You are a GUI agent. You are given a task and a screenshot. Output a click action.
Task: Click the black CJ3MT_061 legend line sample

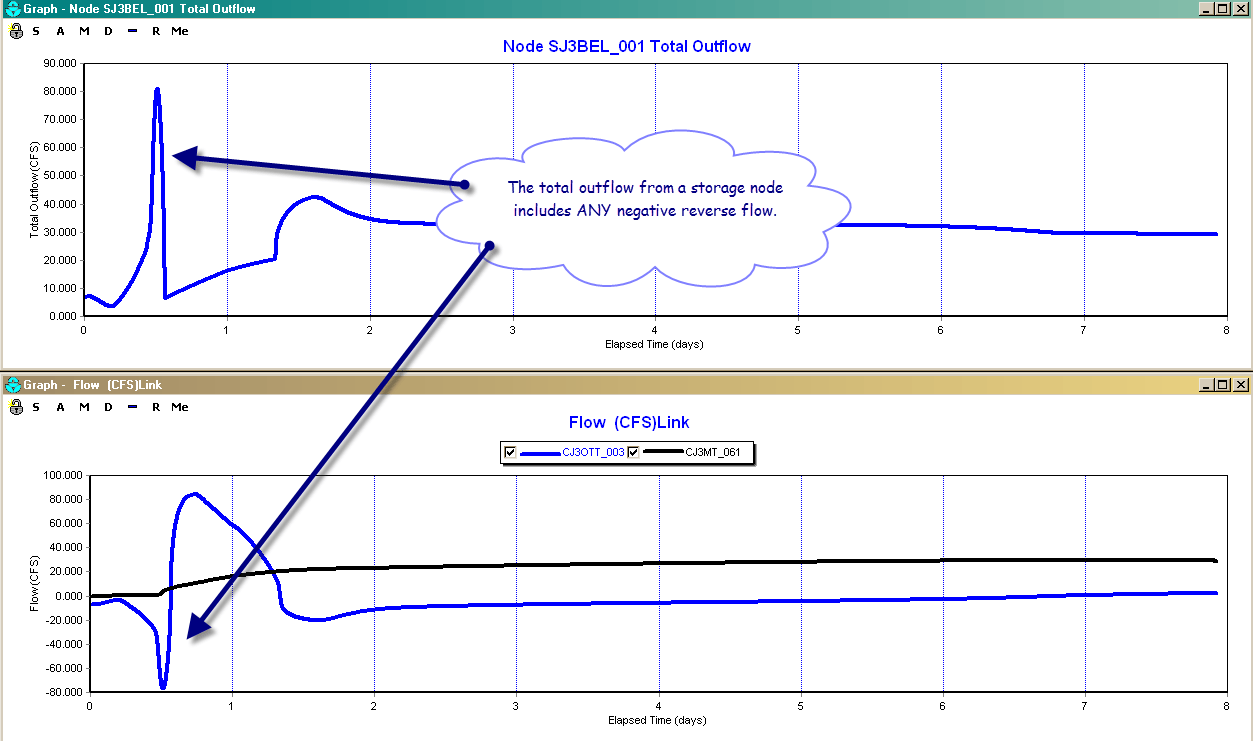[662, 452]
